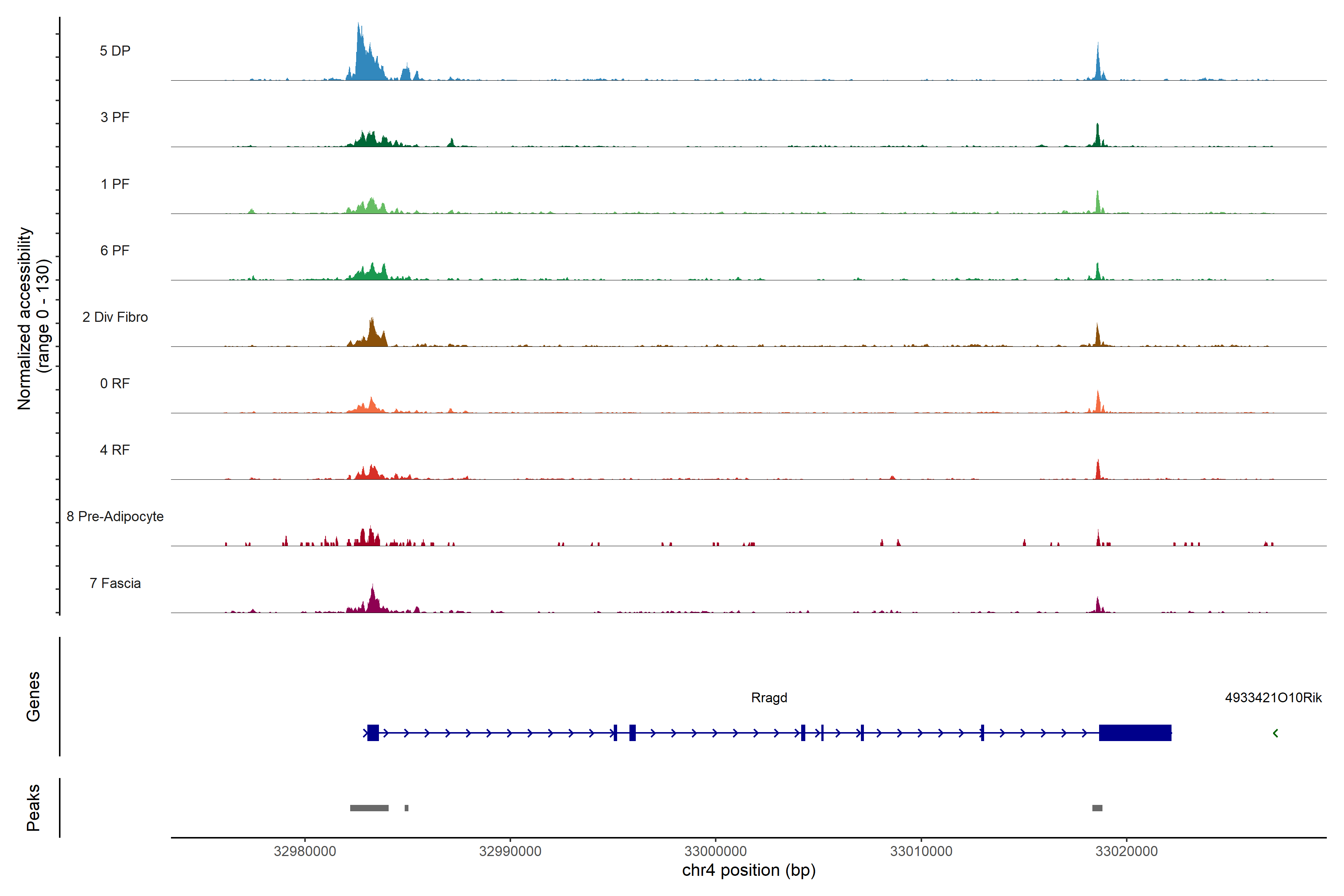1344x896 pixels.
Task: Click the Rragd gene name
Action: click(769, 698)
